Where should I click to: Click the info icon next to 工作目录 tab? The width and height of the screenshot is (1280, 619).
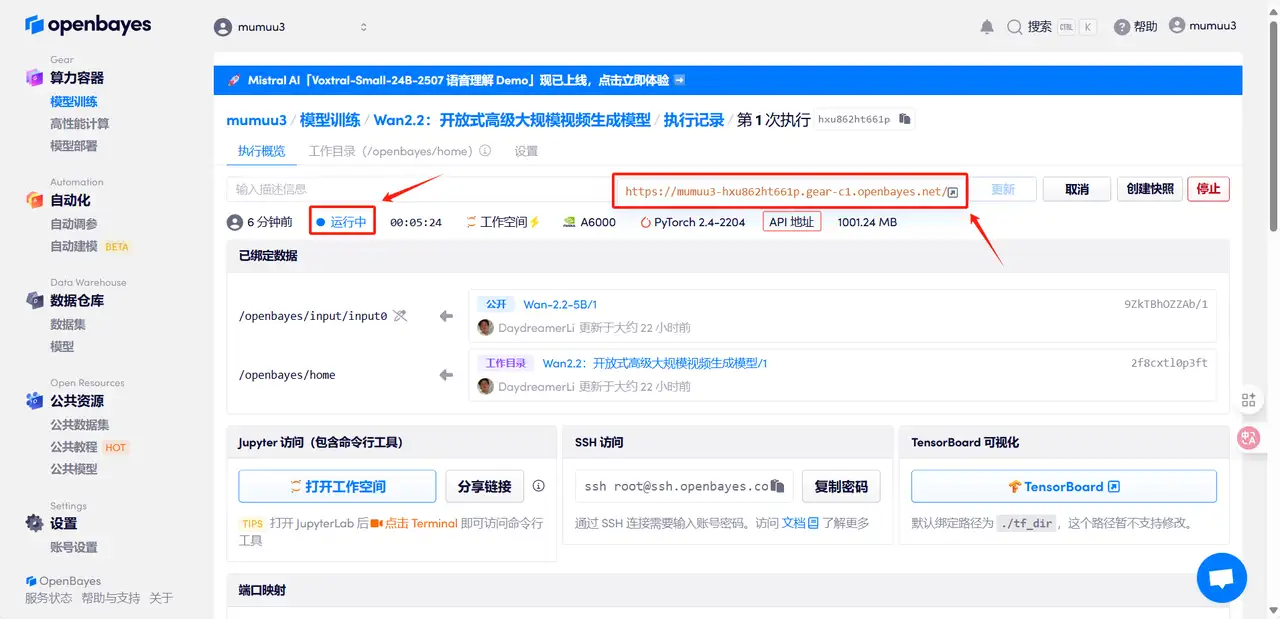coord(485,151)
